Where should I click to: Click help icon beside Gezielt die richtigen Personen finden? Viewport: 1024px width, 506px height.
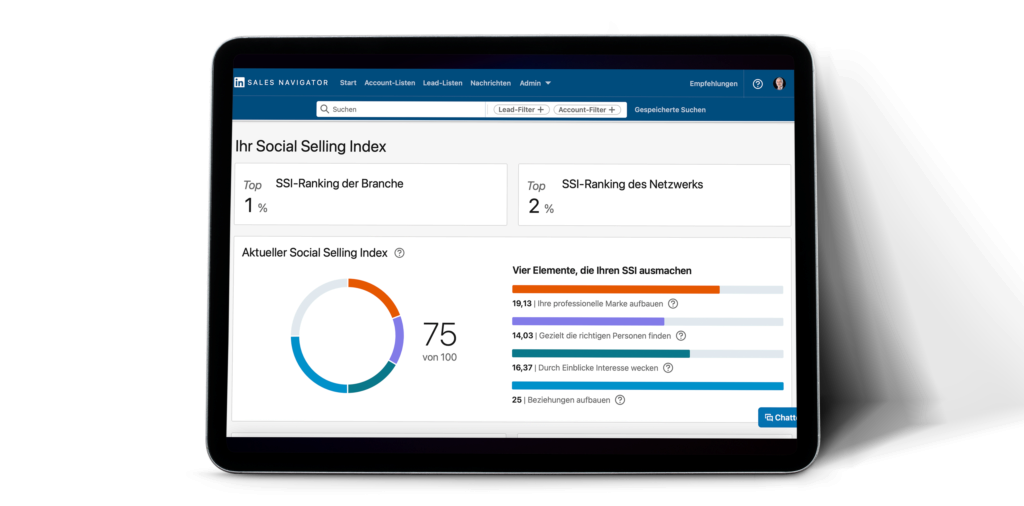pos(680,336)
